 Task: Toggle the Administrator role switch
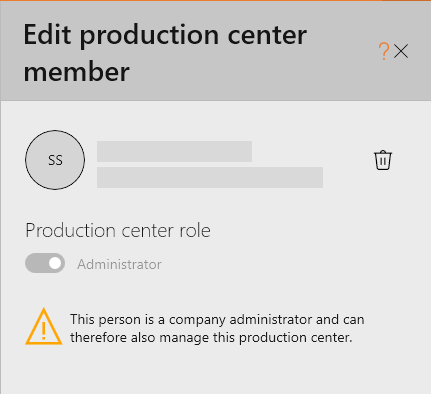tap(45, 263)
